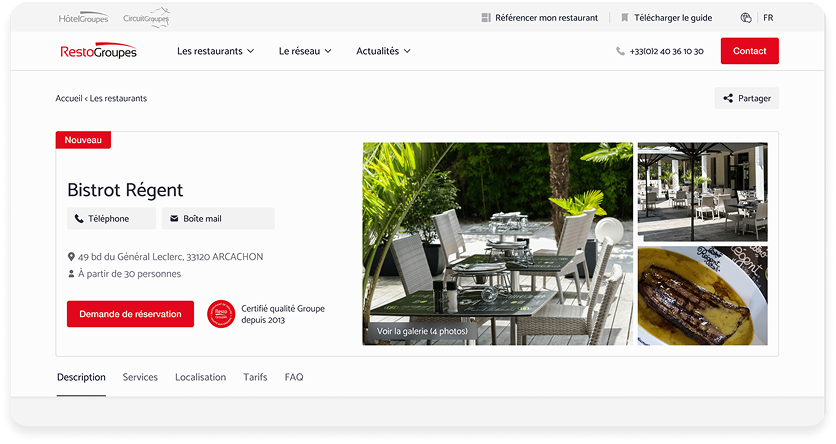Click the Bistrot Régent title

tap(125, 190)
